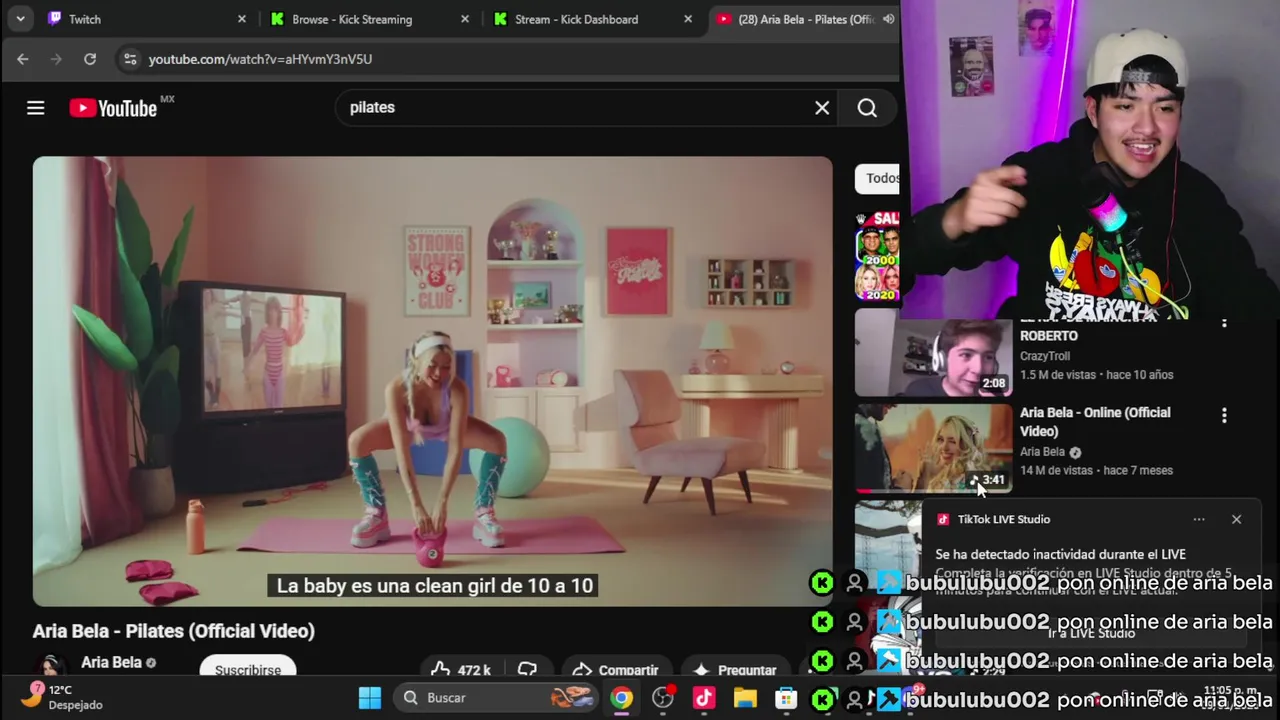This screenshot has width=1280, height=720.
Task: Close the Stream - Kick Dashboard tab
Action: pyautogui.click(x=688, y=19)
